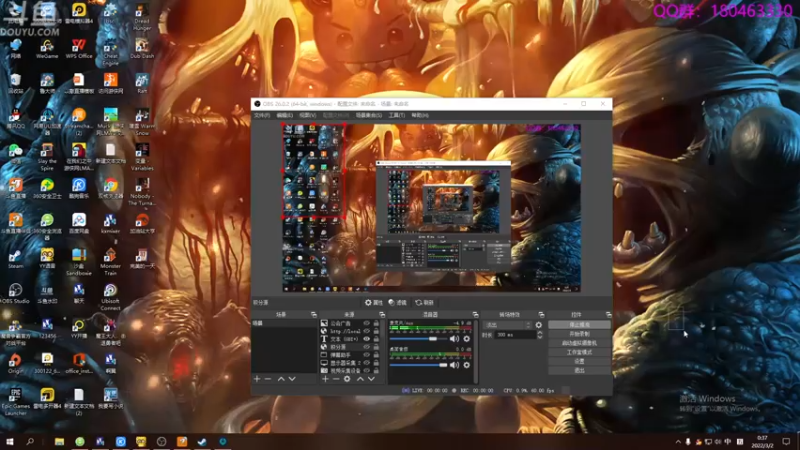
Task: Toggle visibility eye of 文本 (GDI+) source
Action: pos(366,339)
